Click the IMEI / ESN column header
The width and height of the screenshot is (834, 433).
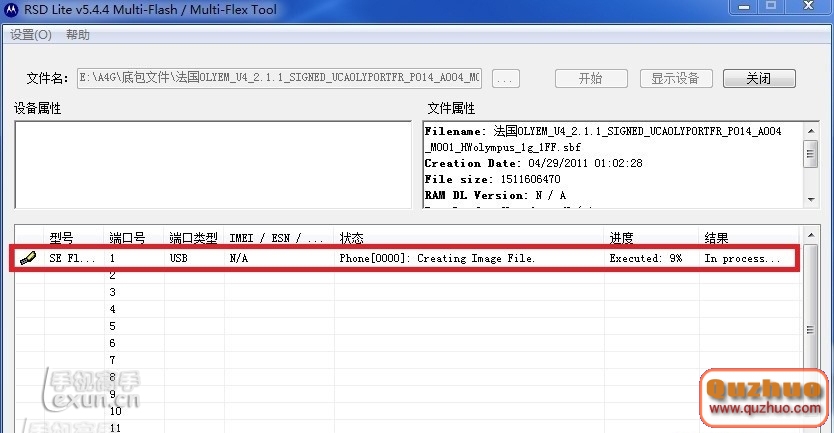pyautogui.click(x=279, y=238)
